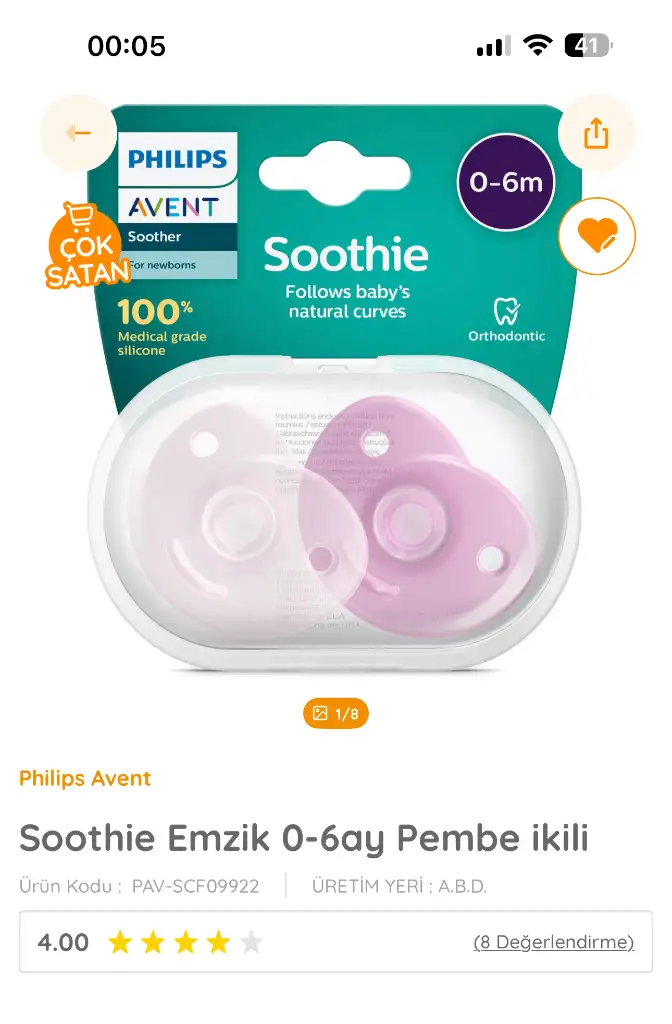Tap the Çok Satan bestseller badge
The width and height of the screenshot is (672, 1024).
click(x=86, y=246)
